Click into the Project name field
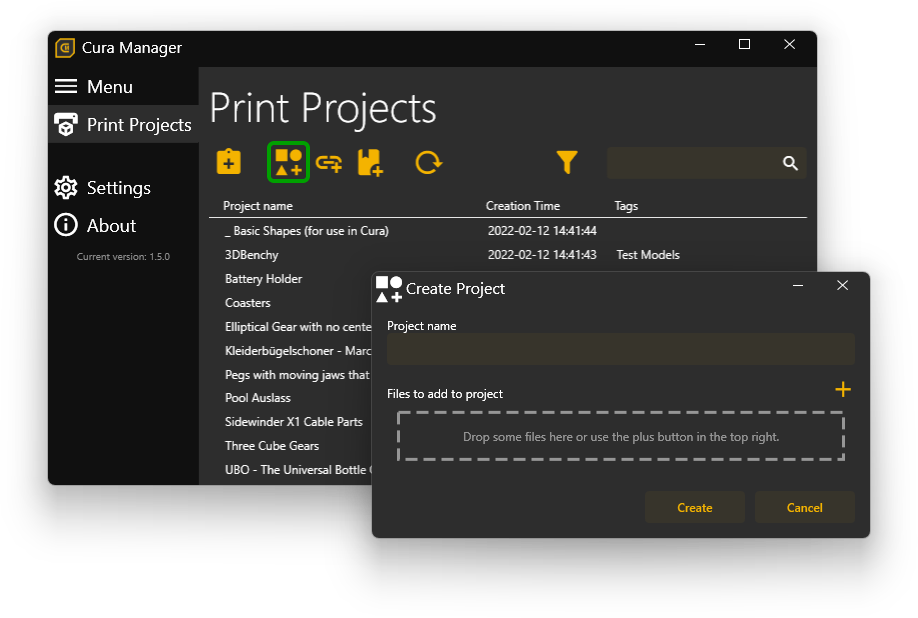The width and height of the screenshot is (918, 618). (x=621, y=349)
